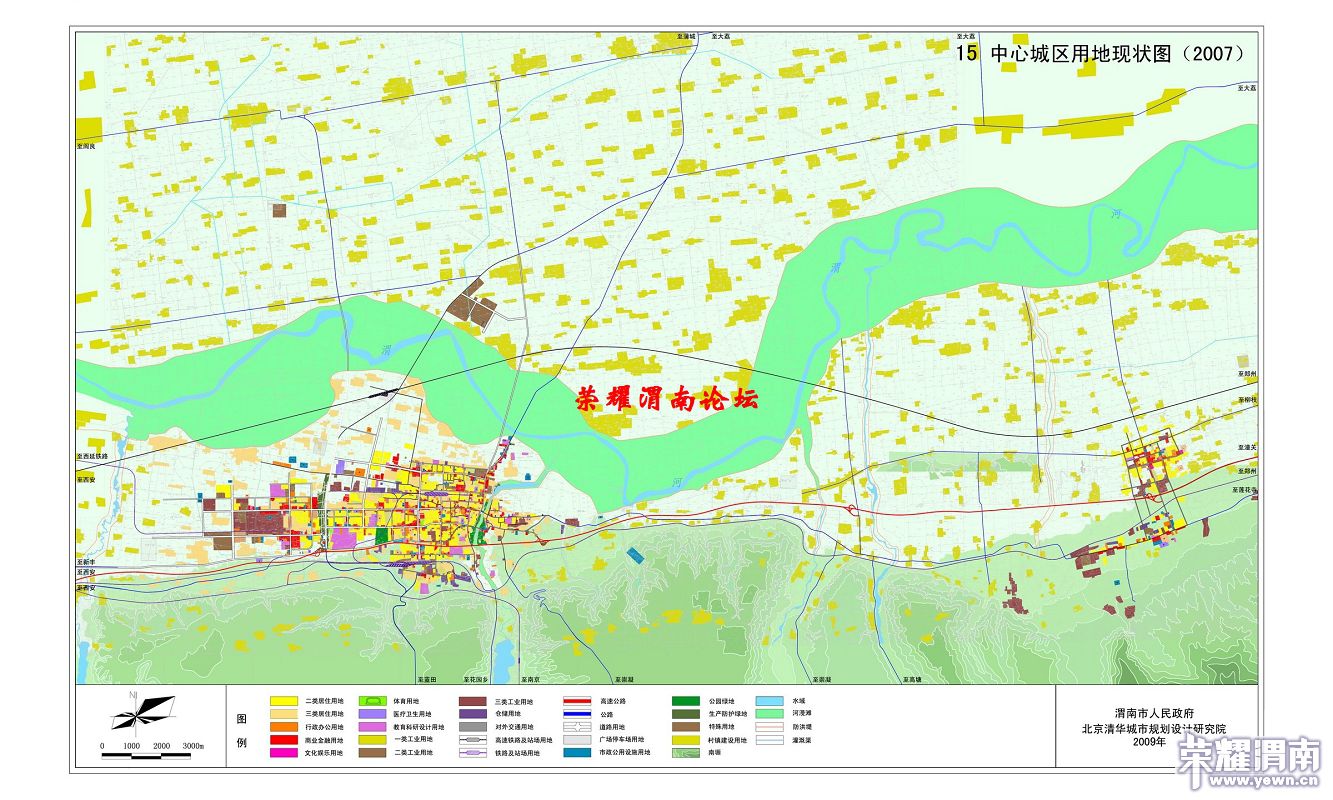
Task: Click the red 商业金融用地 swatch
Action: 283,740
